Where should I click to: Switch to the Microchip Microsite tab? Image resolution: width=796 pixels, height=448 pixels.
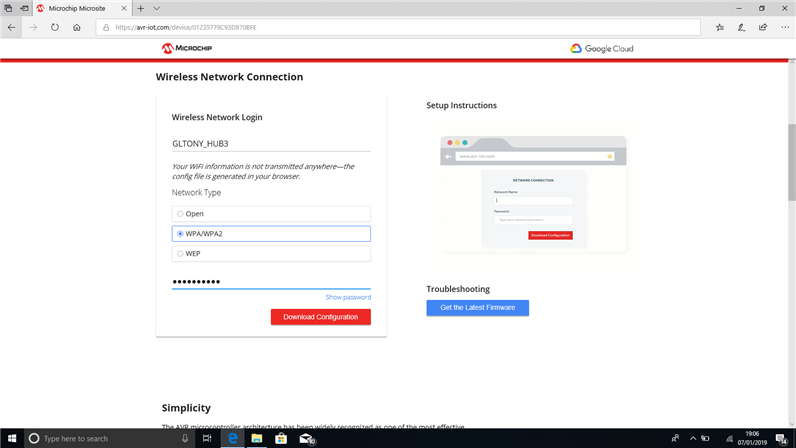coord(76,8)
